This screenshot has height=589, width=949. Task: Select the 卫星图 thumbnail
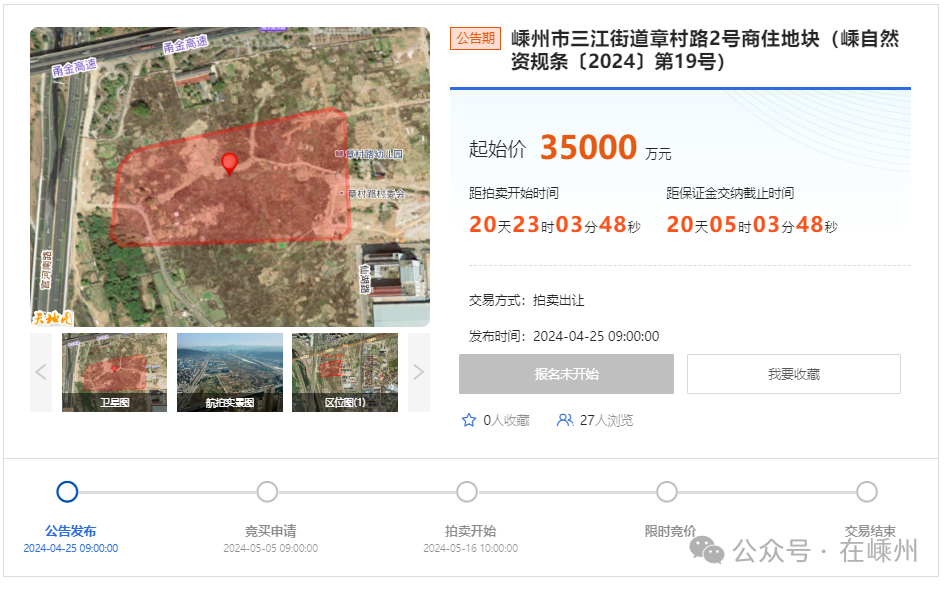pos(114,372)
